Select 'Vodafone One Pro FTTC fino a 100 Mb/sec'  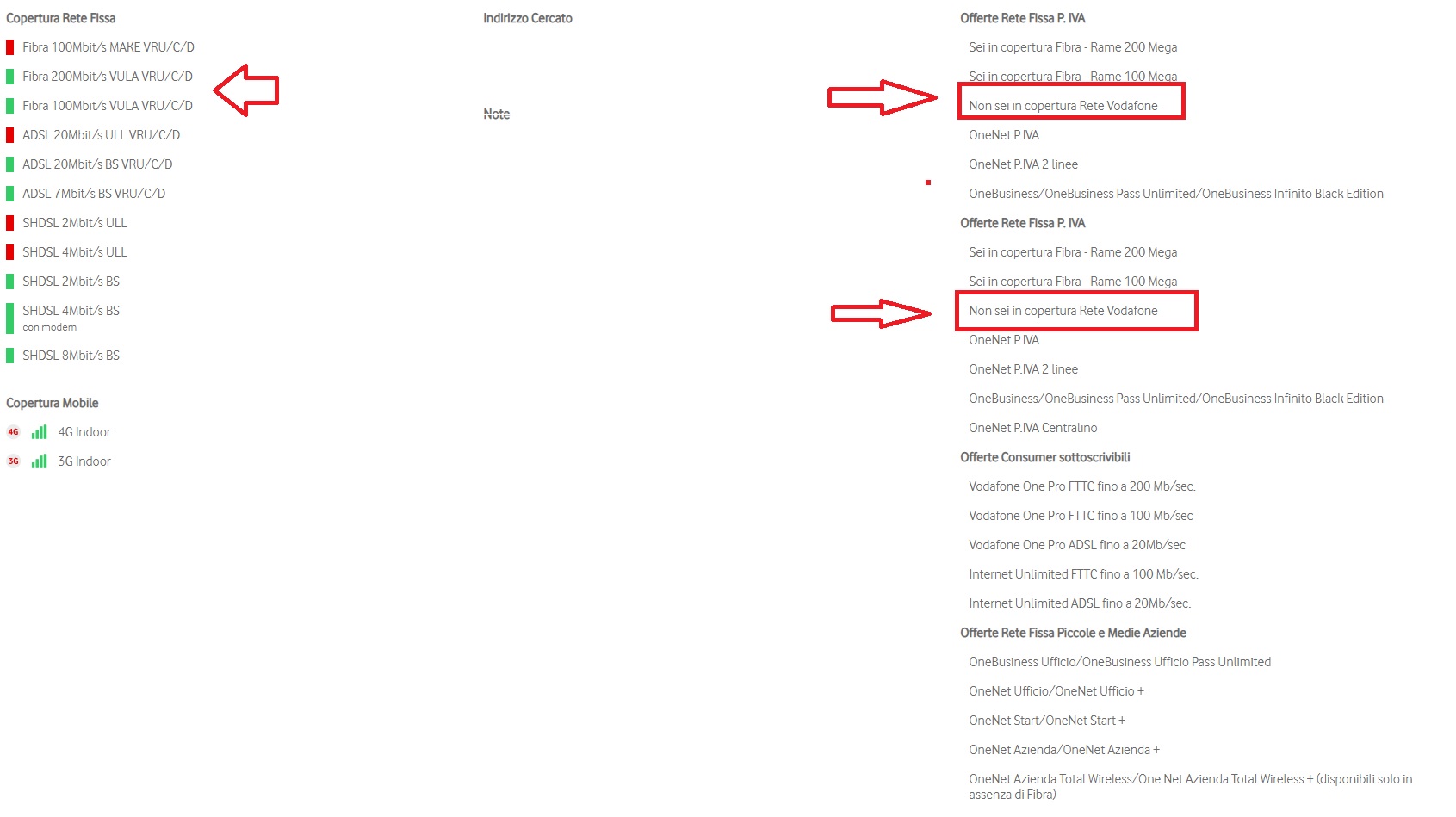(x=1081, y=516)
